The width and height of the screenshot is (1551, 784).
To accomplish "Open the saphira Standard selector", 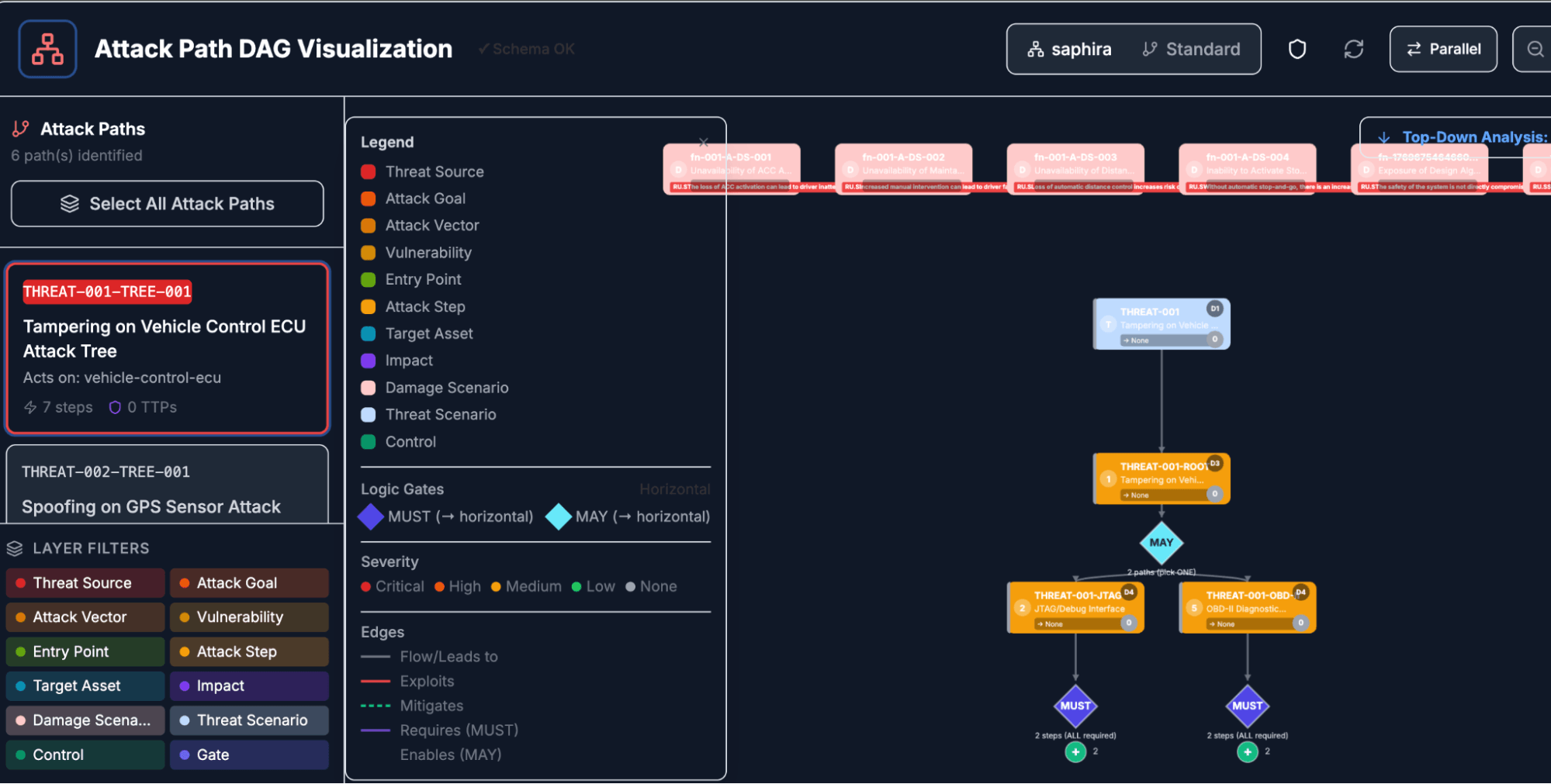I will (x=1133, y=50).
